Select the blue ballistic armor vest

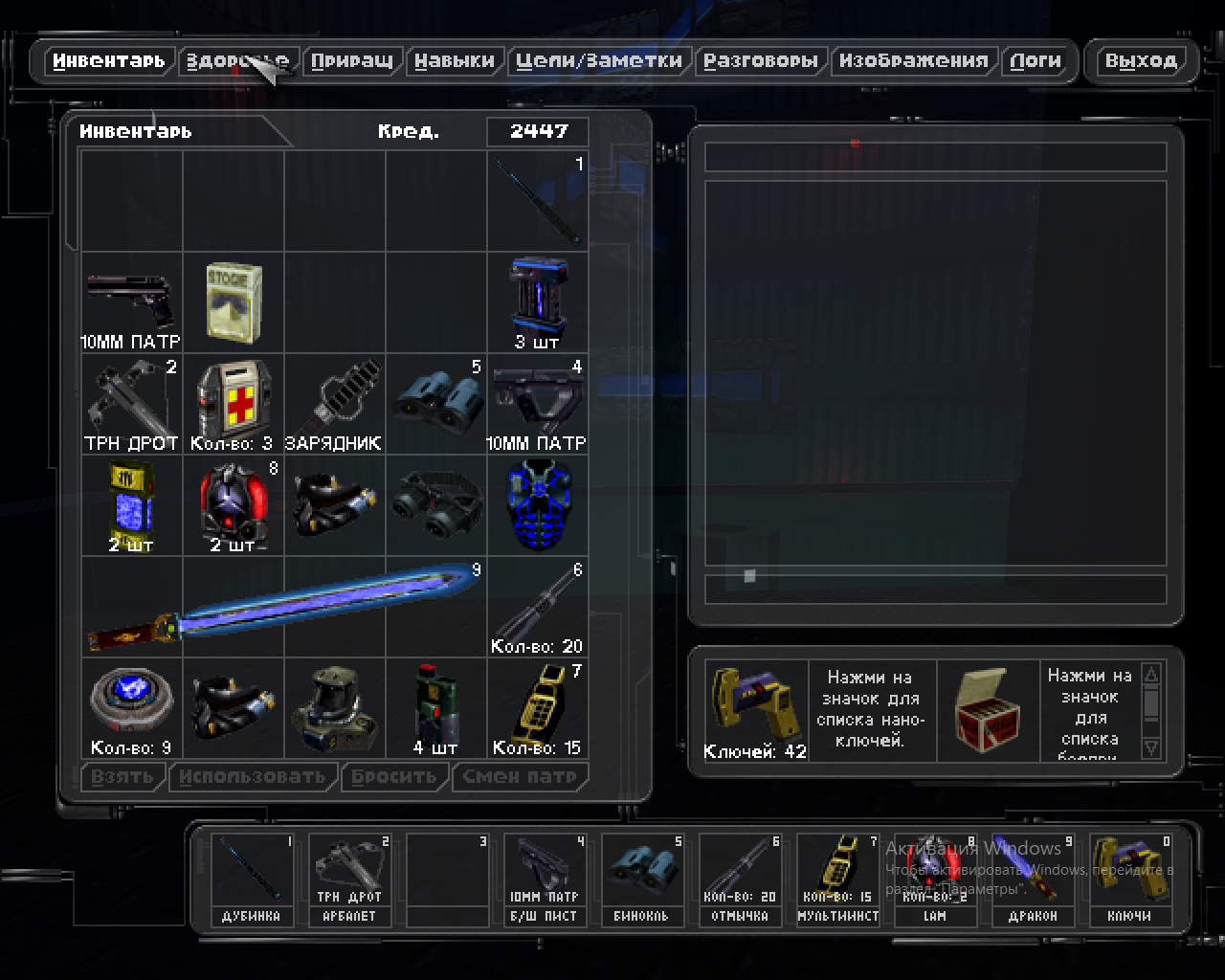(538, 505)
